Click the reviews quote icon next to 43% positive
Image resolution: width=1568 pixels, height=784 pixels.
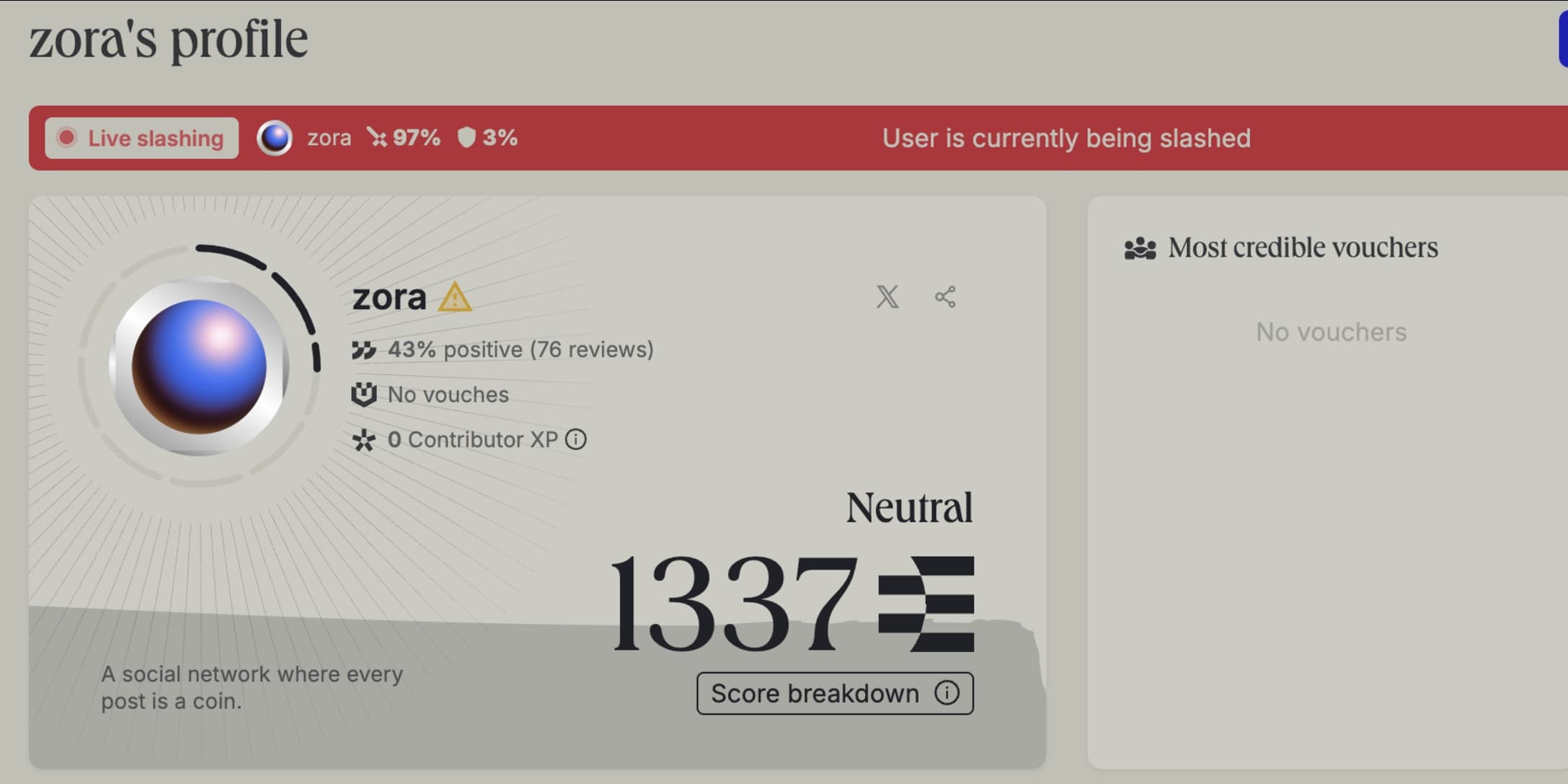pos(363,350)
